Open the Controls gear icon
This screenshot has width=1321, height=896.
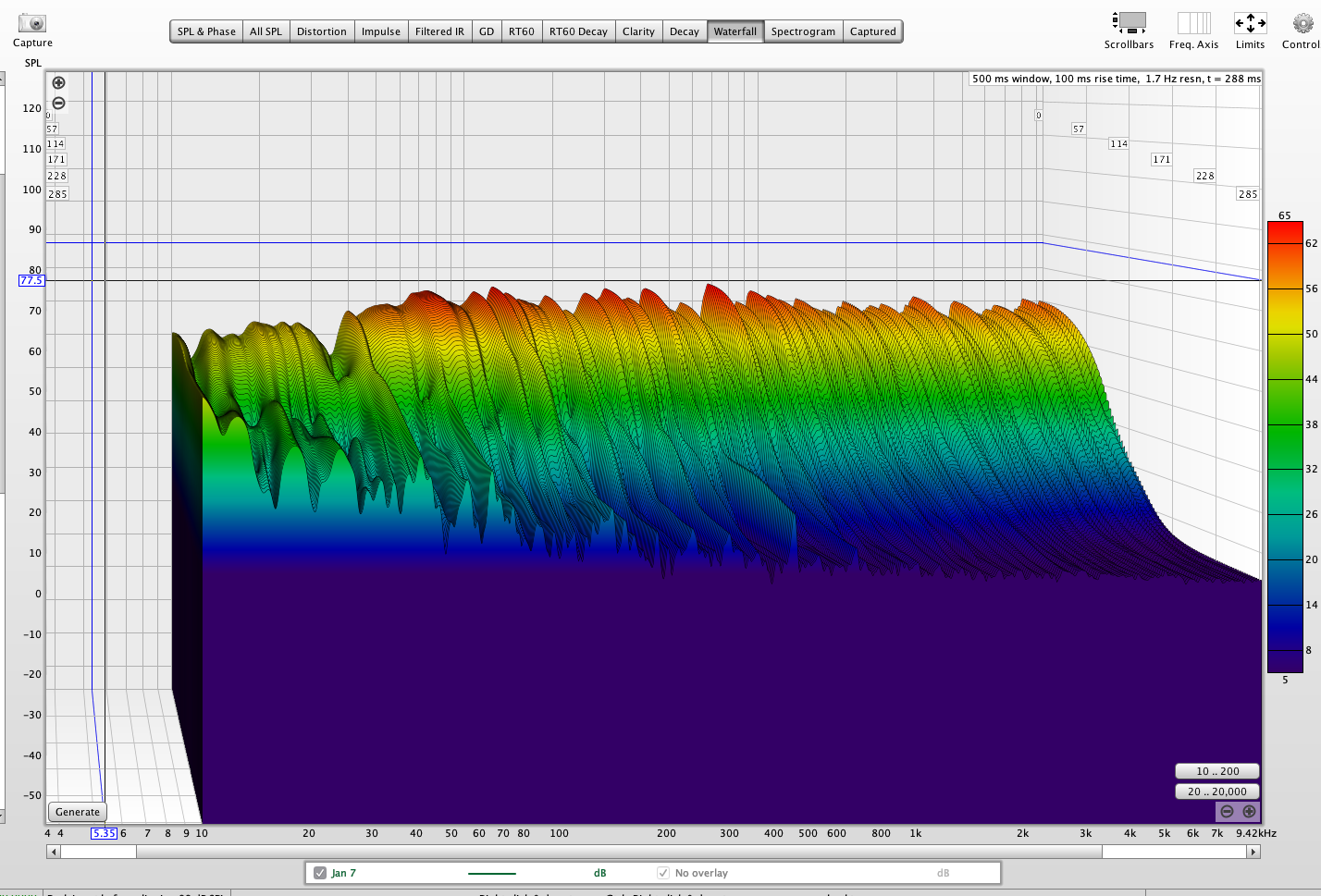coord(1302,23)
